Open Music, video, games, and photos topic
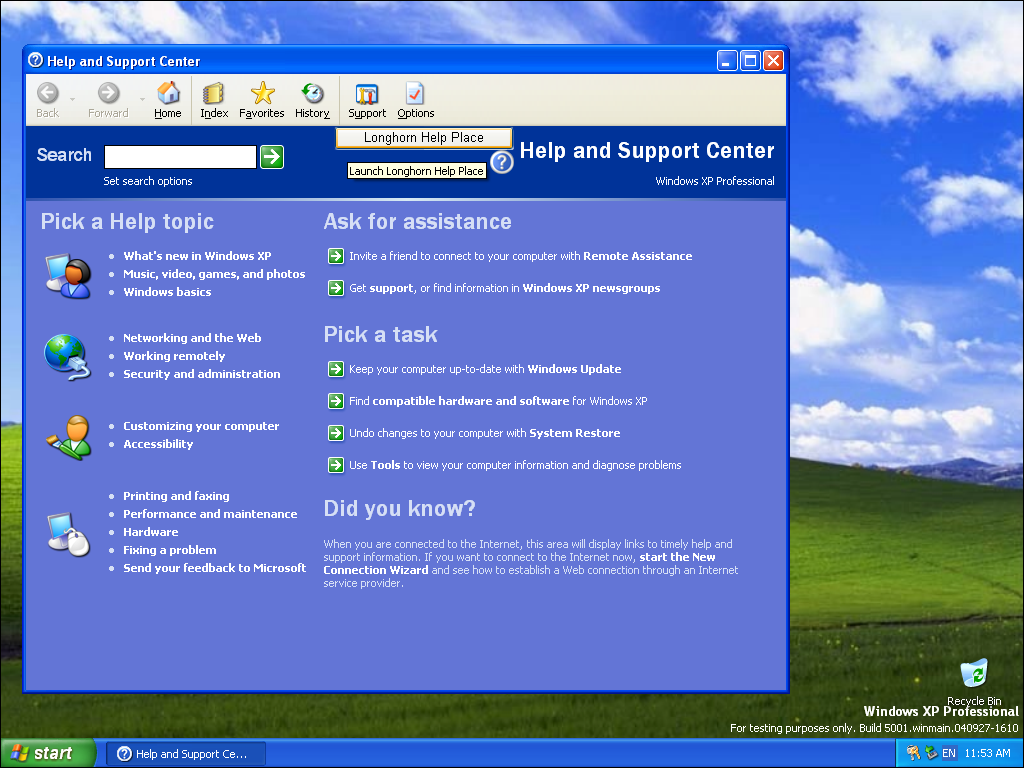This screenshot has width=1024, height=768. tap(214, 274)
